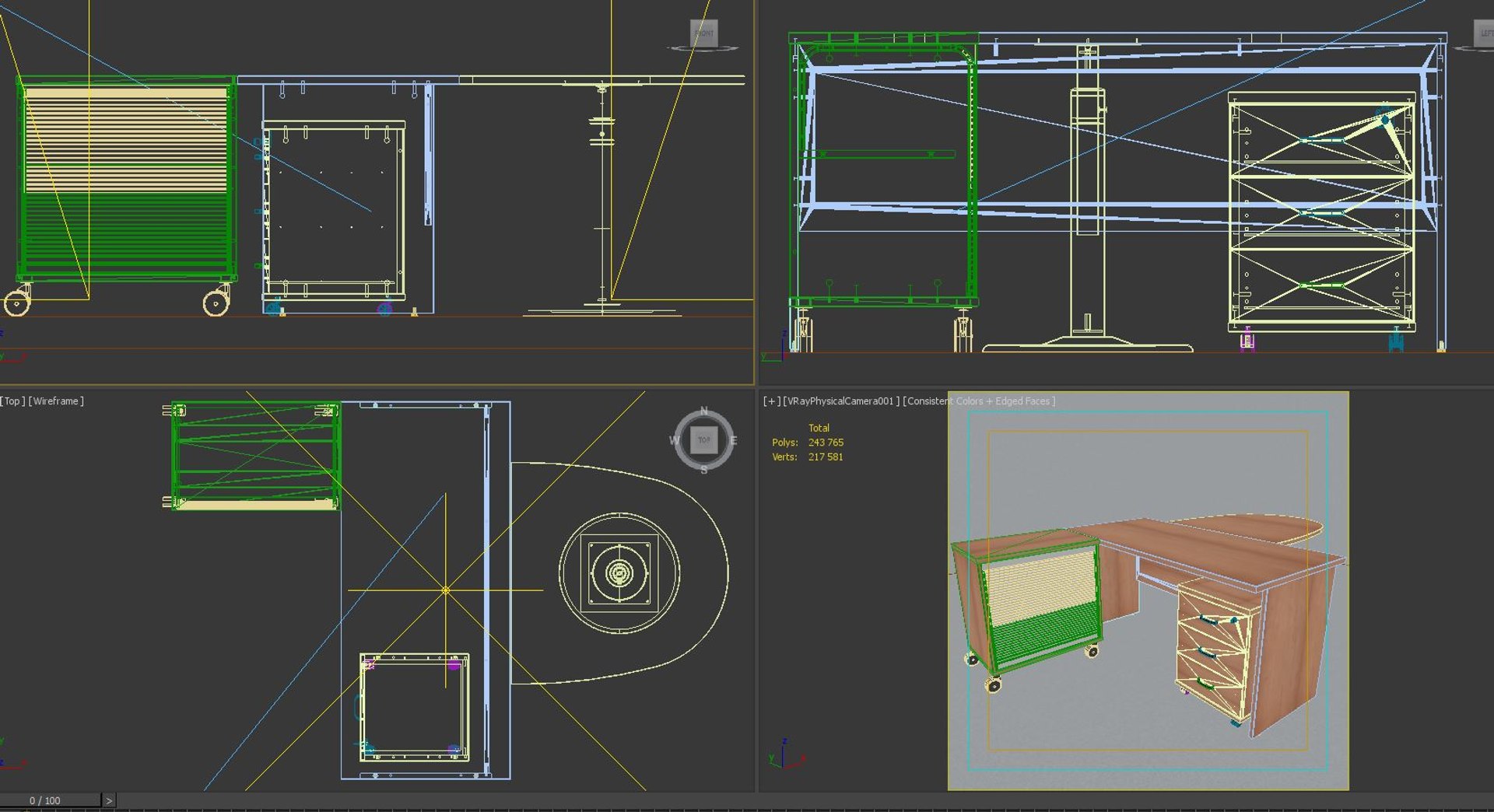Select the round monitor base in Top view
The width and height of the screenshot is (1494, 812).
pyautogui.click(x=619, y=574)
